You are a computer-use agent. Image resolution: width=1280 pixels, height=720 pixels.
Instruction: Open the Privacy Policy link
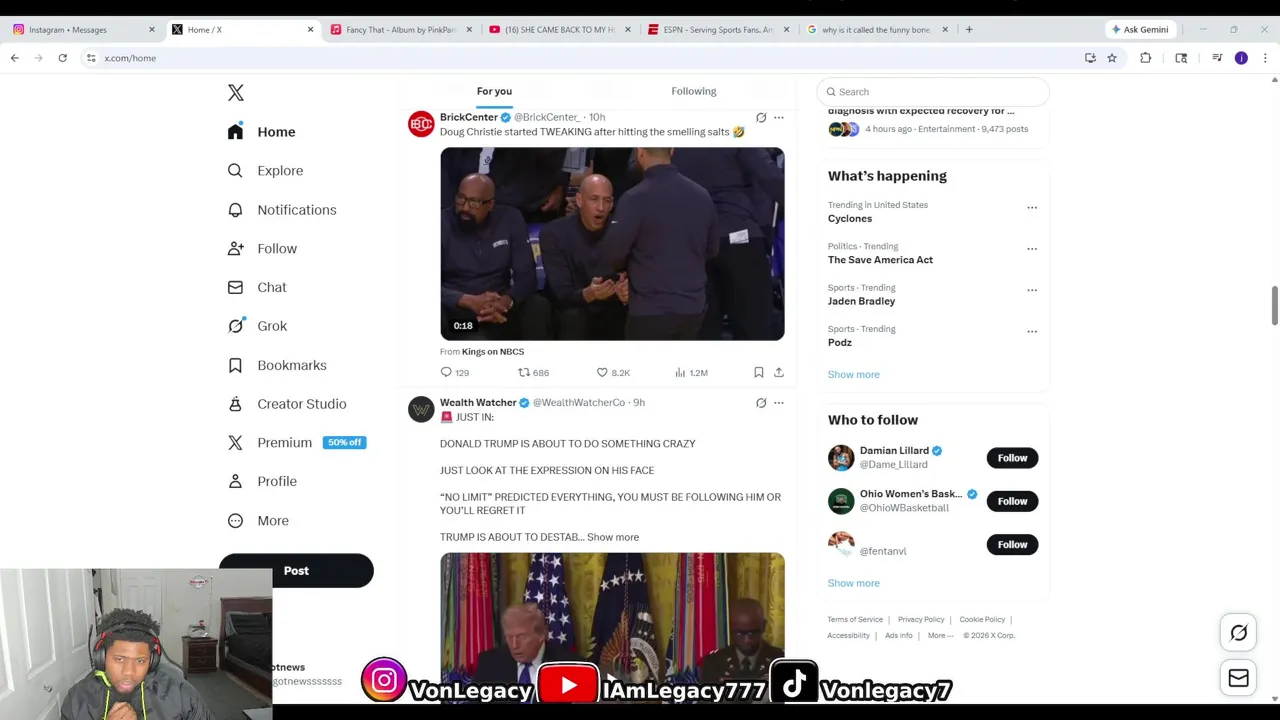click(x=921, y=620)
